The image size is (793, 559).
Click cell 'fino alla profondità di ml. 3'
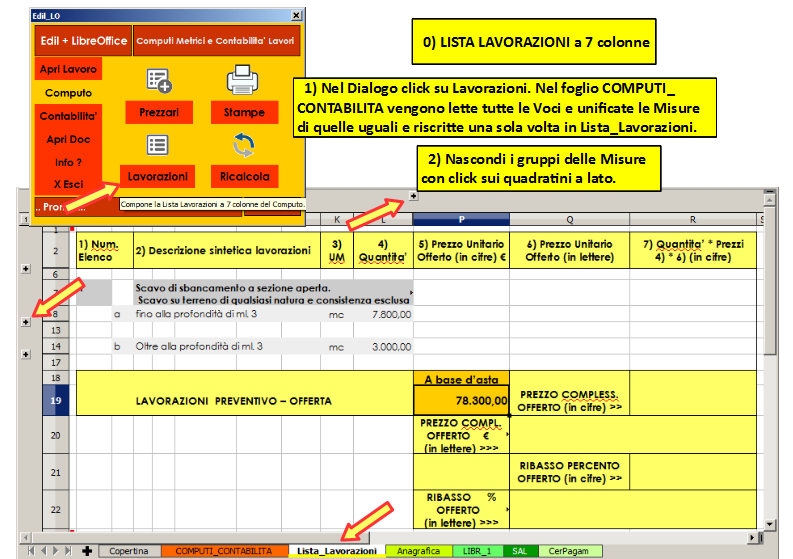pyautogui.click(x=227, y=314)
